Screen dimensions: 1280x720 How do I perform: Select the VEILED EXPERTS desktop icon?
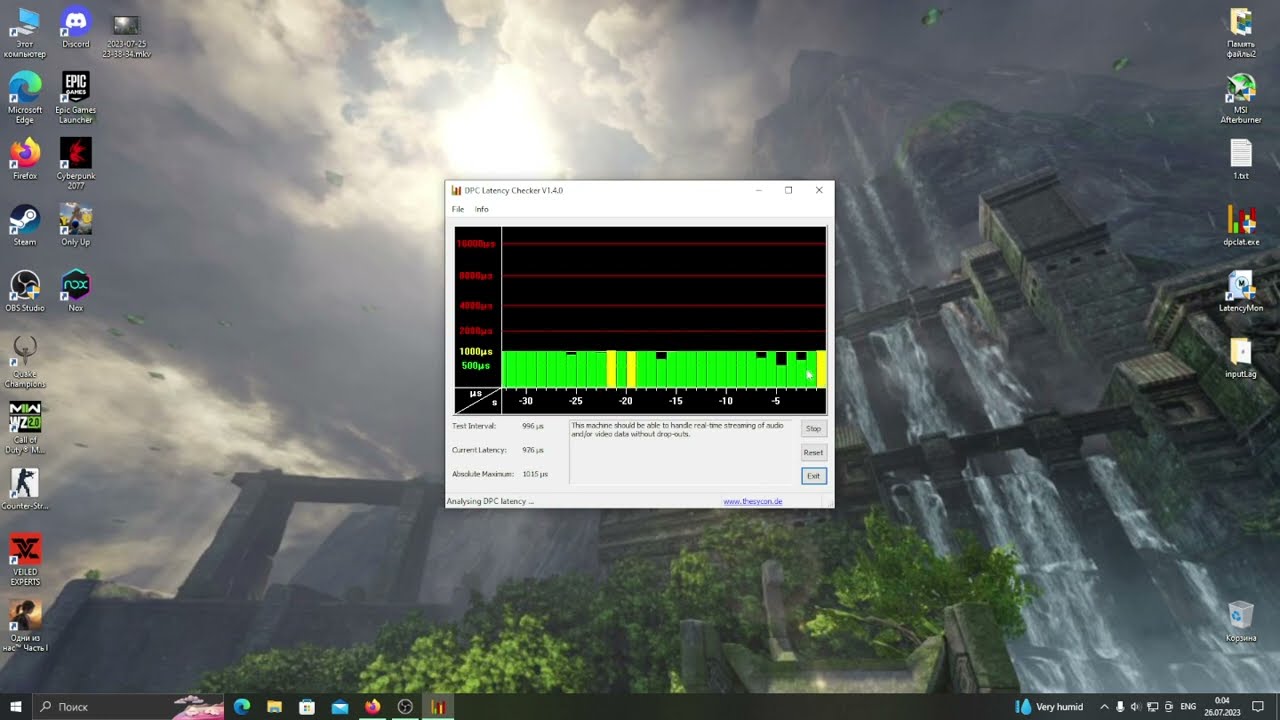pyautogui.click(x=25, y=560)
